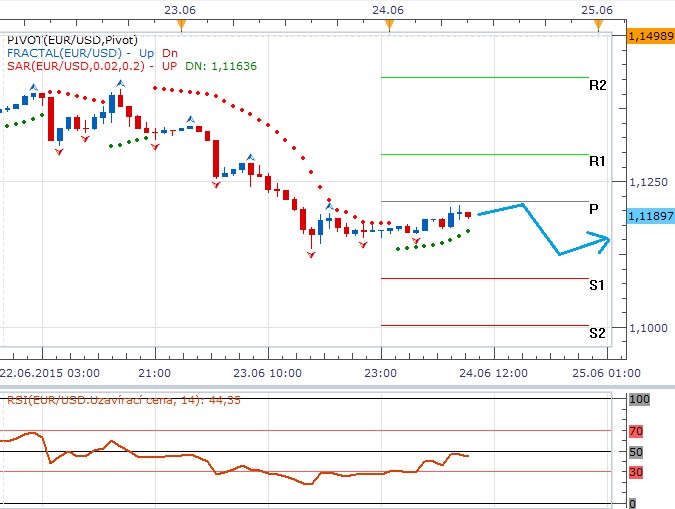The width and height of the screenshot is (675, 509).
Task: Select the FRACTAL(EUR/USD) indicator label
Action: coord(63,52)
